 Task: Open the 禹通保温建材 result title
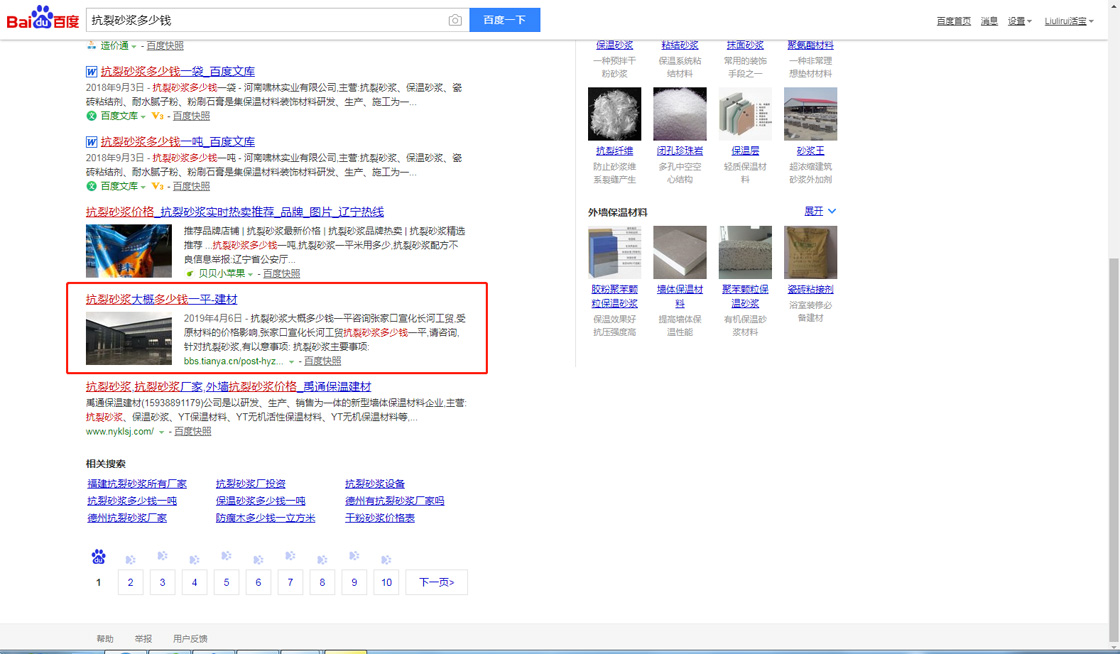point(229,386)
